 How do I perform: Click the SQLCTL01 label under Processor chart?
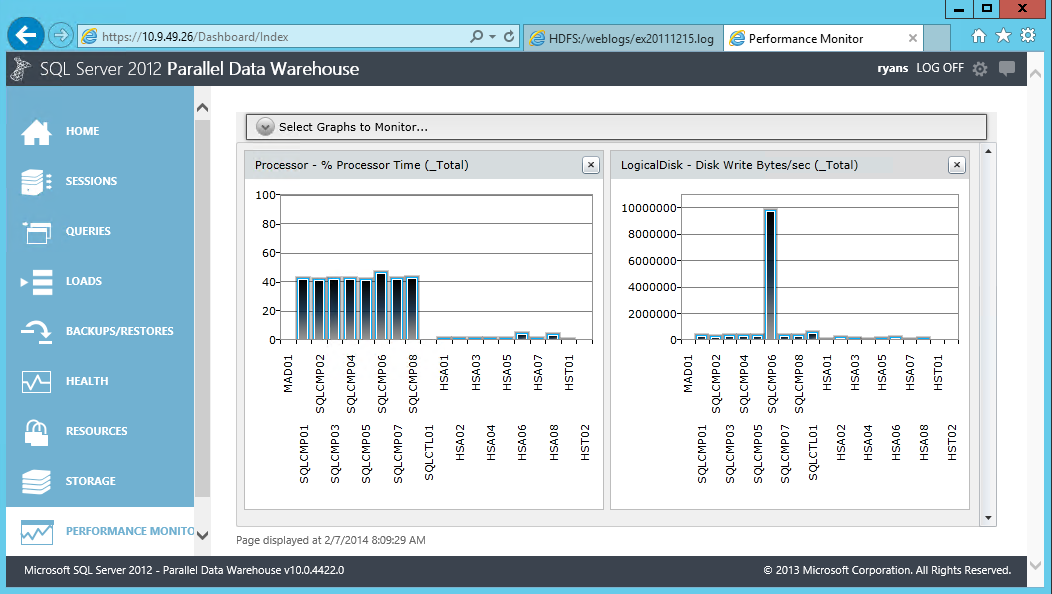click(429, 452)
